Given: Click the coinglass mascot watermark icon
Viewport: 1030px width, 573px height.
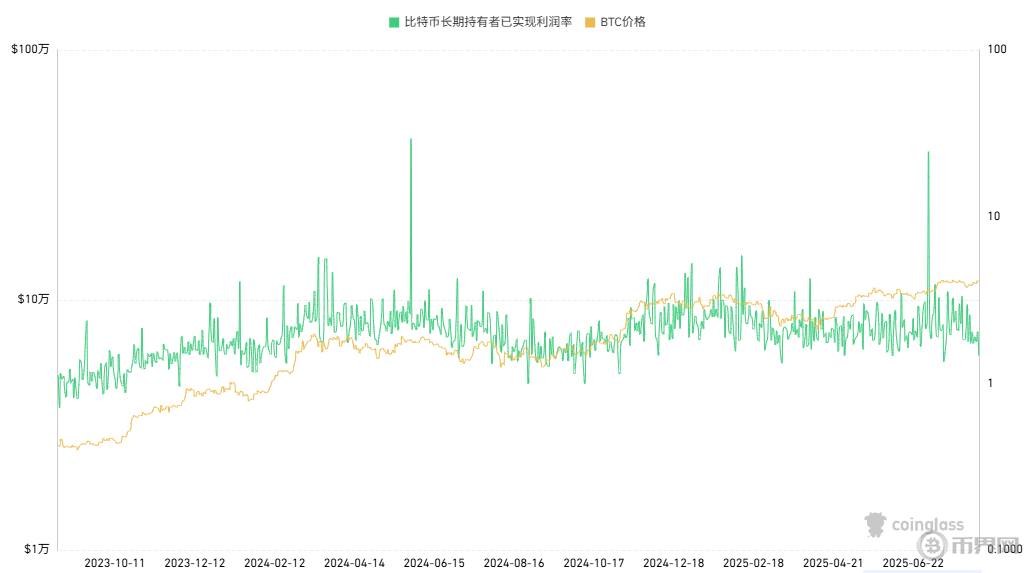Looking at the screenshot, I should (x=876, y=523).
